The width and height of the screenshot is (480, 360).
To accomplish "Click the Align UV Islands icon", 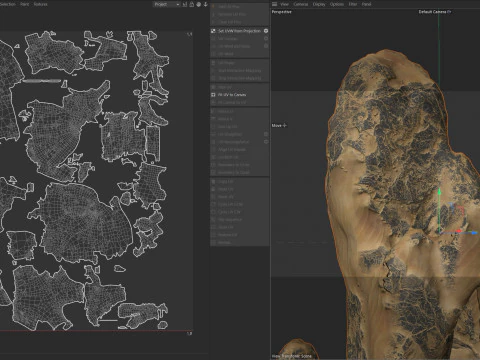I will pyautogui.click(x=213, y=149).
